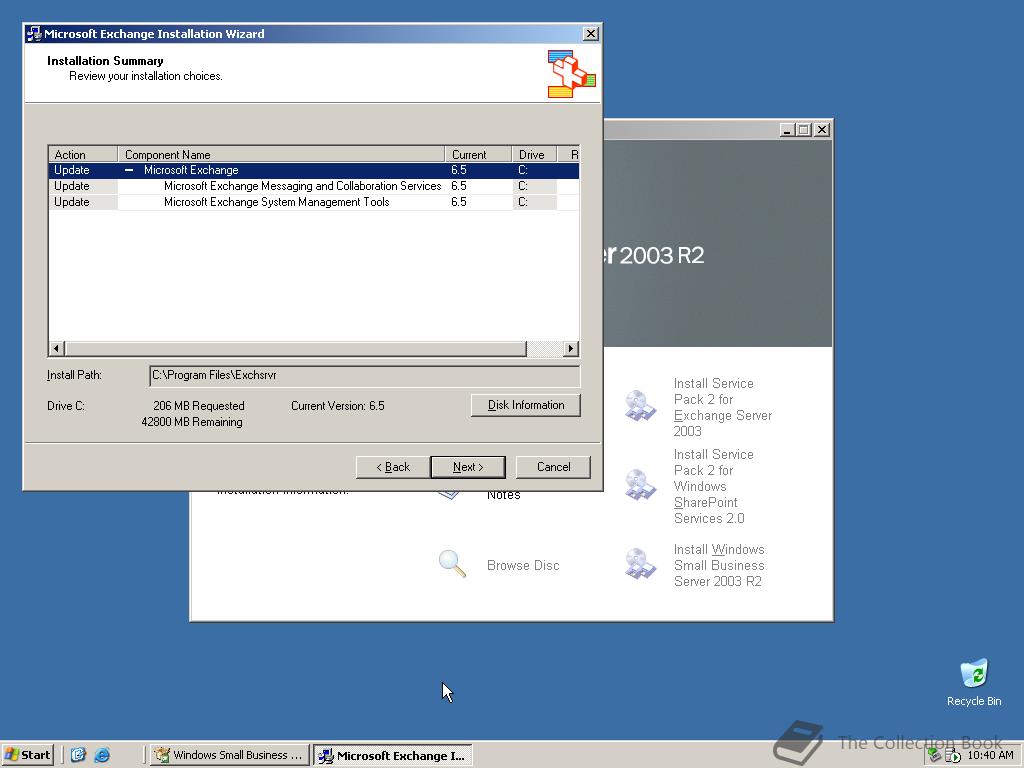Open Action dropdown for Messaging and Collaboration Services
Viewport: 1024px width, 768px height.
click(83, 186)
